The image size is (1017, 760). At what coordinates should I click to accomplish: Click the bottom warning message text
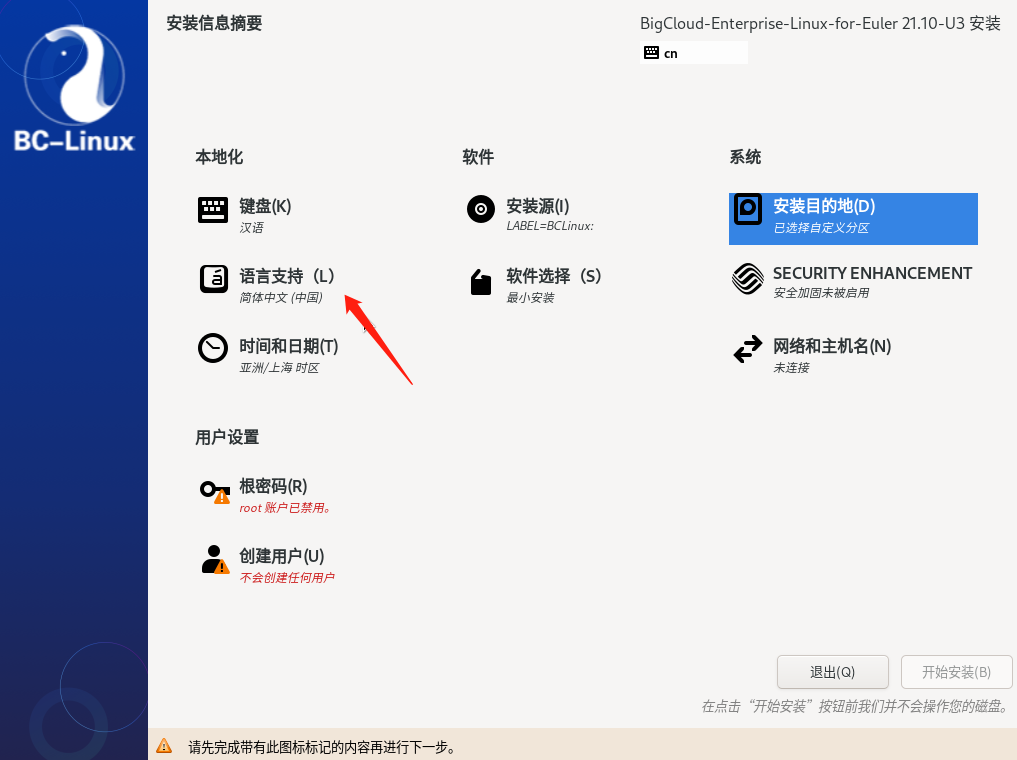click(x=321, y=747)
